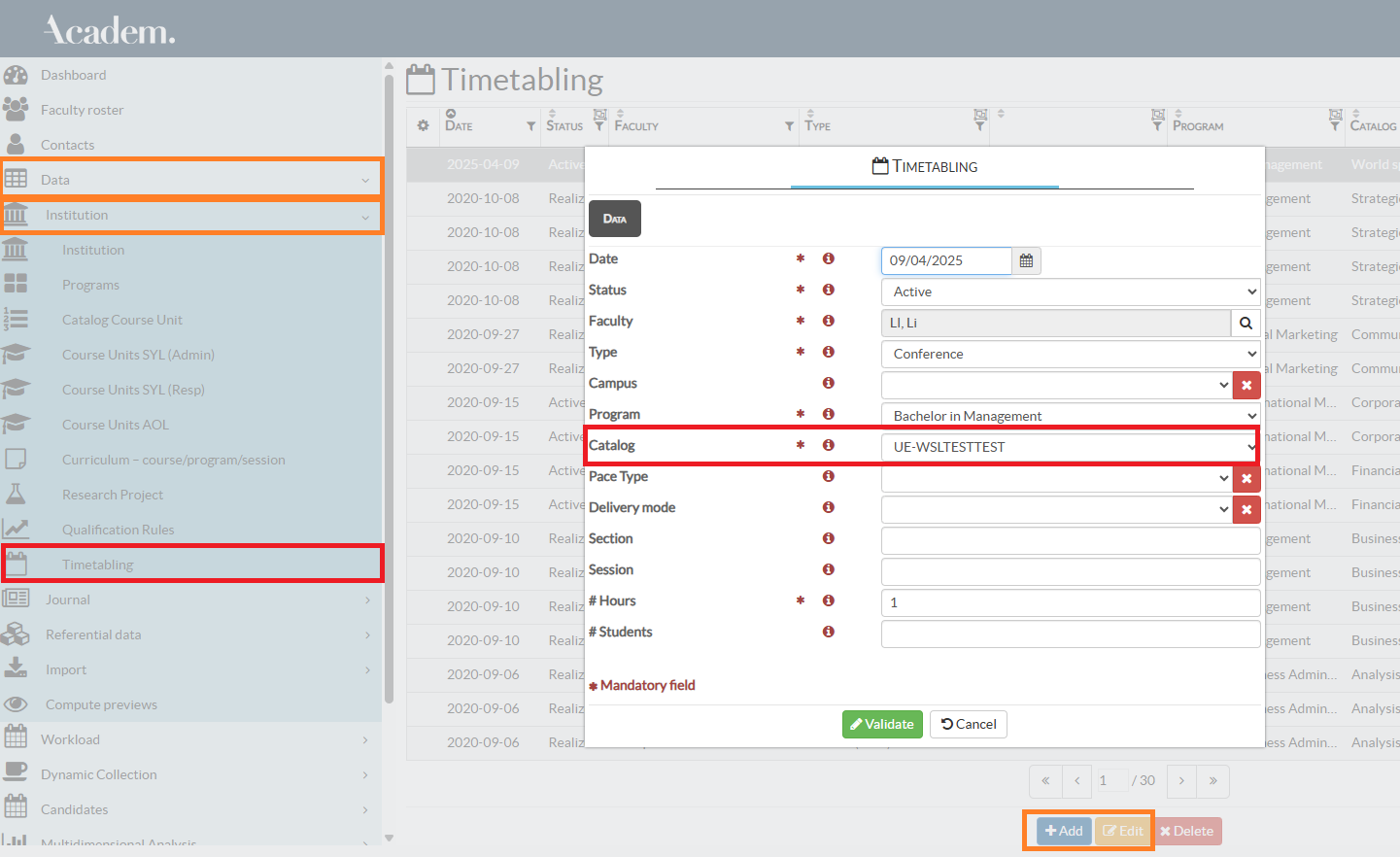Image resolution: width=1400 pixels, height=857 pixels.
Task: Open the Catalog dropdown showing UE-WSLTESTTEST
Action: tap(1070, 447)
